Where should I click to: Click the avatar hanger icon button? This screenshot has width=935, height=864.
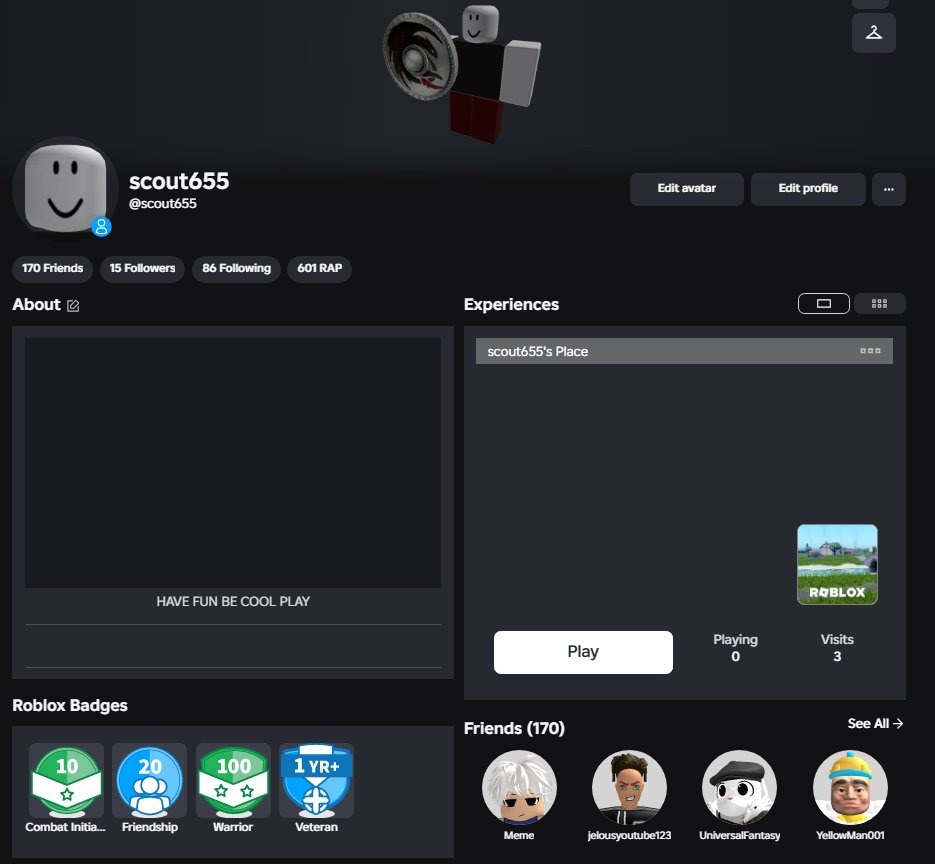coord(874,33)
